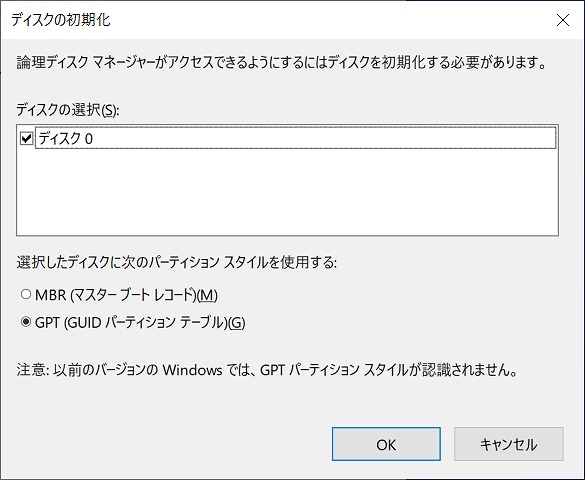Viewport: 585px width, 480px height.
Task: Click the MBR (マスター ブート レコード) label
Action: (126, 295)
